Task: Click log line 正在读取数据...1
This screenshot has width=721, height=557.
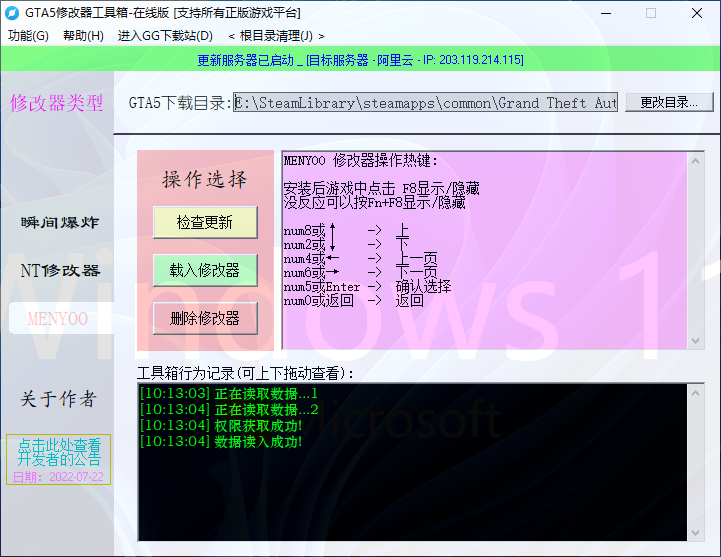Action: pos(229,394)
